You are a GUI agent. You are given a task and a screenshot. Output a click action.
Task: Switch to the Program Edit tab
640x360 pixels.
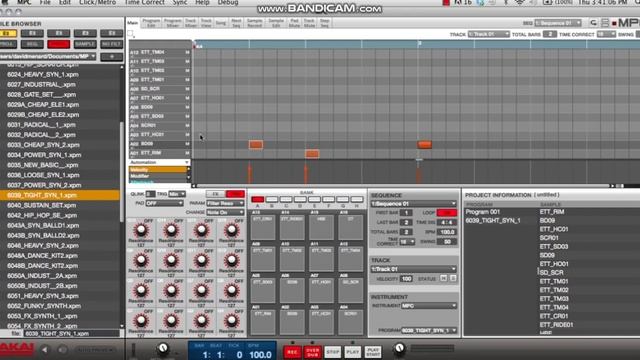coord(151,23)
